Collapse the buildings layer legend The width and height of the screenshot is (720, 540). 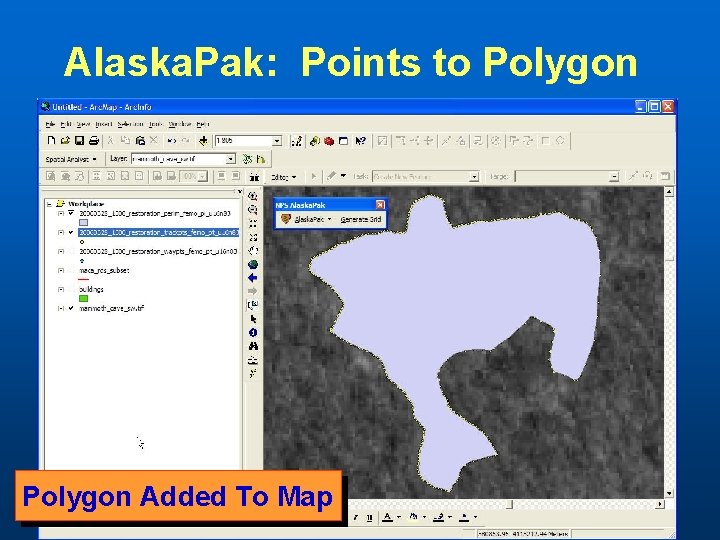[x=61, y=289]
